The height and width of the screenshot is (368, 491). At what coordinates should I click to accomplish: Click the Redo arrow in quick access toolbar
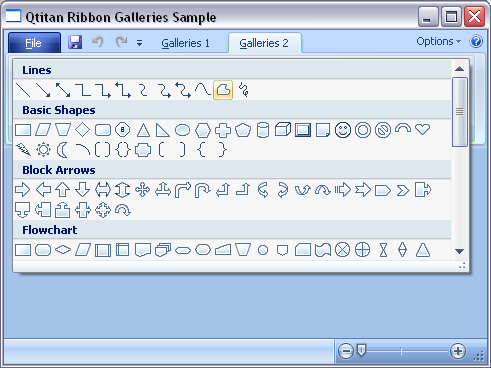click(x=121, y=42)
